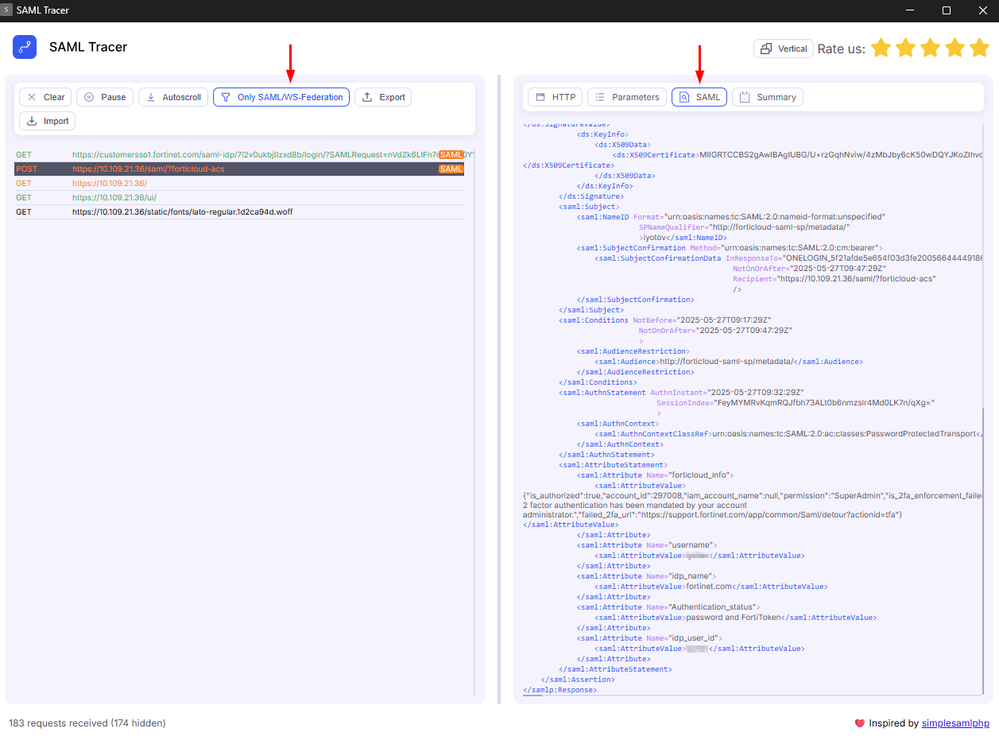Viewport: 999px width, 752px height.
Task: Switch to the HTTP tab
Action: [555, 97]
